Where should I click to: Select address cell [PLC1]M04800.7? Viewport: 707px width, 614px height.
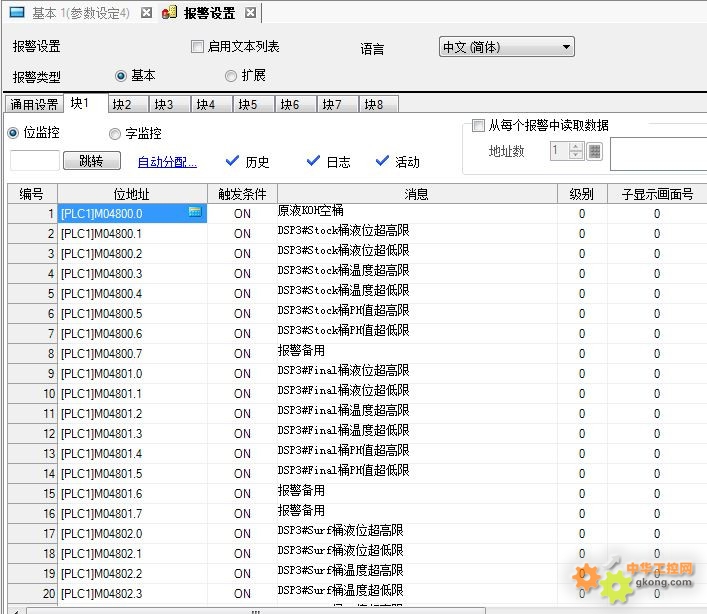(x=132, y=353)
